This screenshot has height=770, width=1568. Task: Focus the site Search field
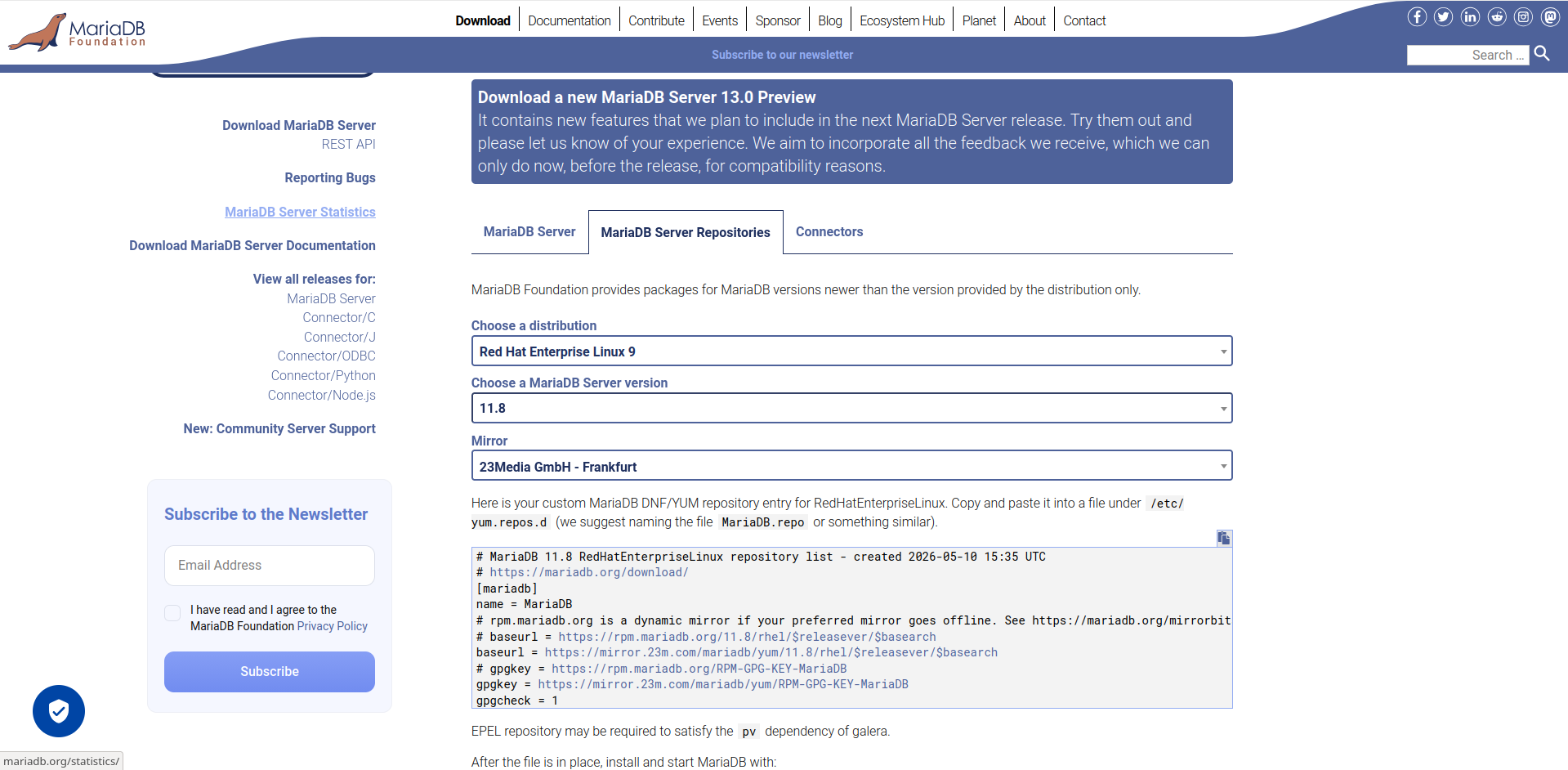(x=1467, y=55)
